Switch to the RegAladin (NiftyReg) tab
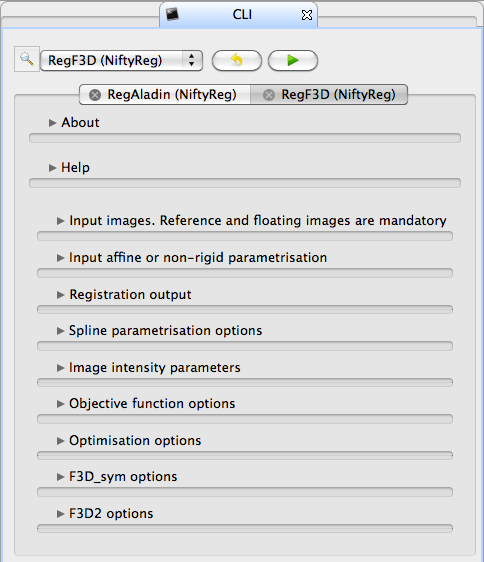Screen dimensions: 484x562 point(165,95)
